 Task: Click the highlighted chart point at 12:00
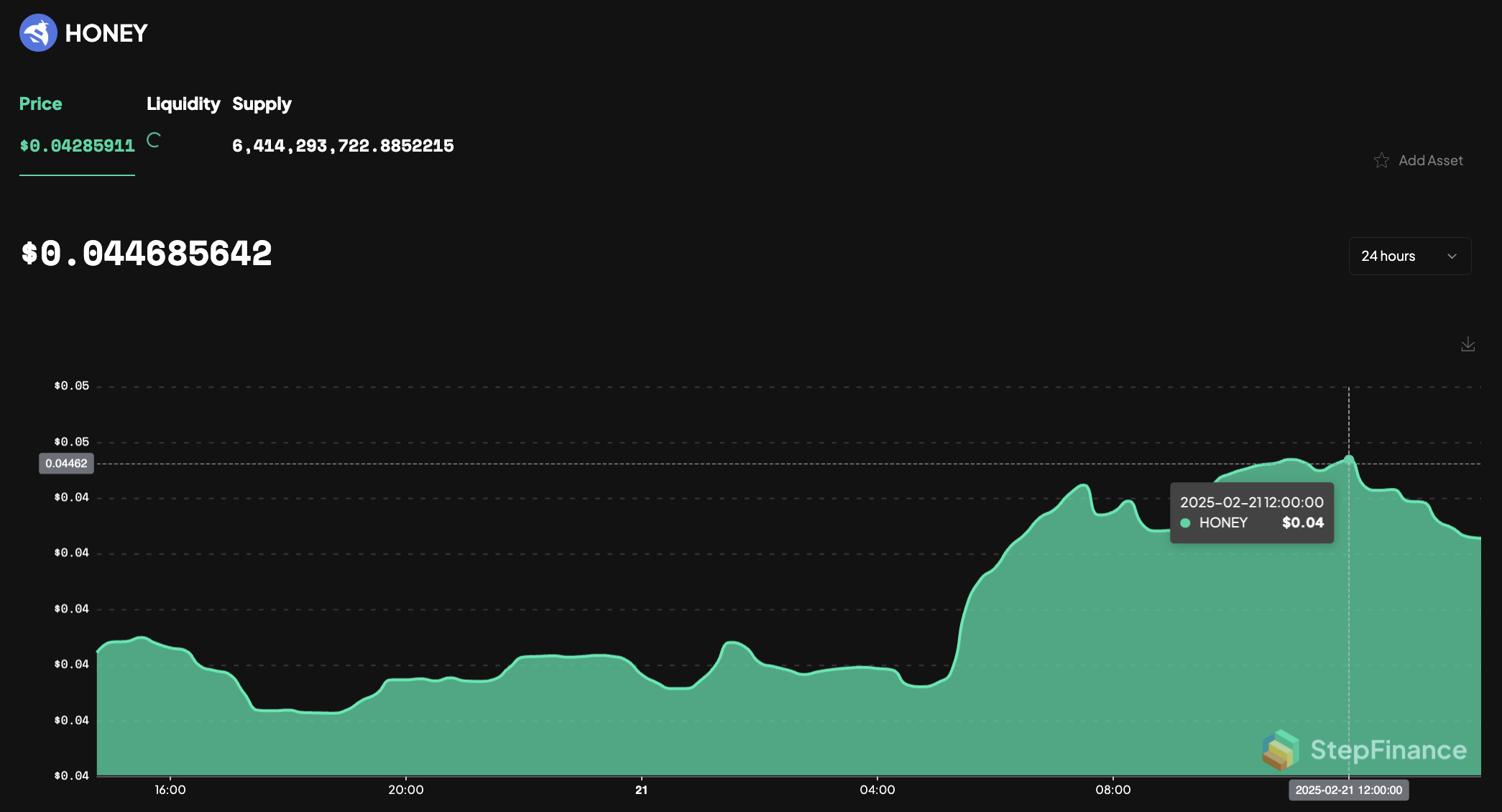[x=1349, y=458]
